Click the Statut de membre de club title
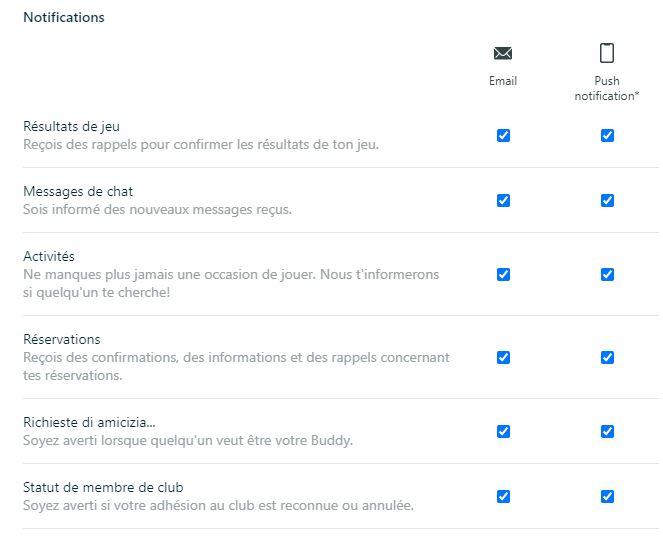The image size is (663, 538). click(x=103, y=488)
